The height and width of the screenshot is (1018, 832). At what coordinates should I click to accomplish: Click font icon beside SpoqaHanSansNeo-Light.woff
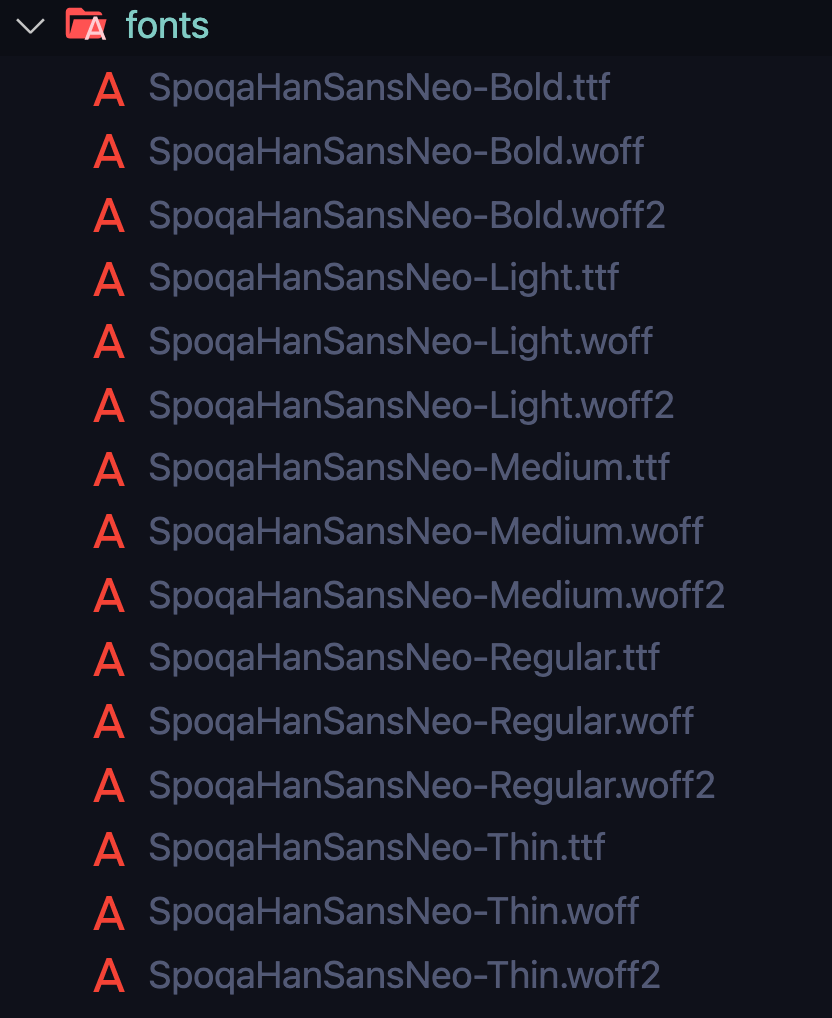tap(109, 342)
